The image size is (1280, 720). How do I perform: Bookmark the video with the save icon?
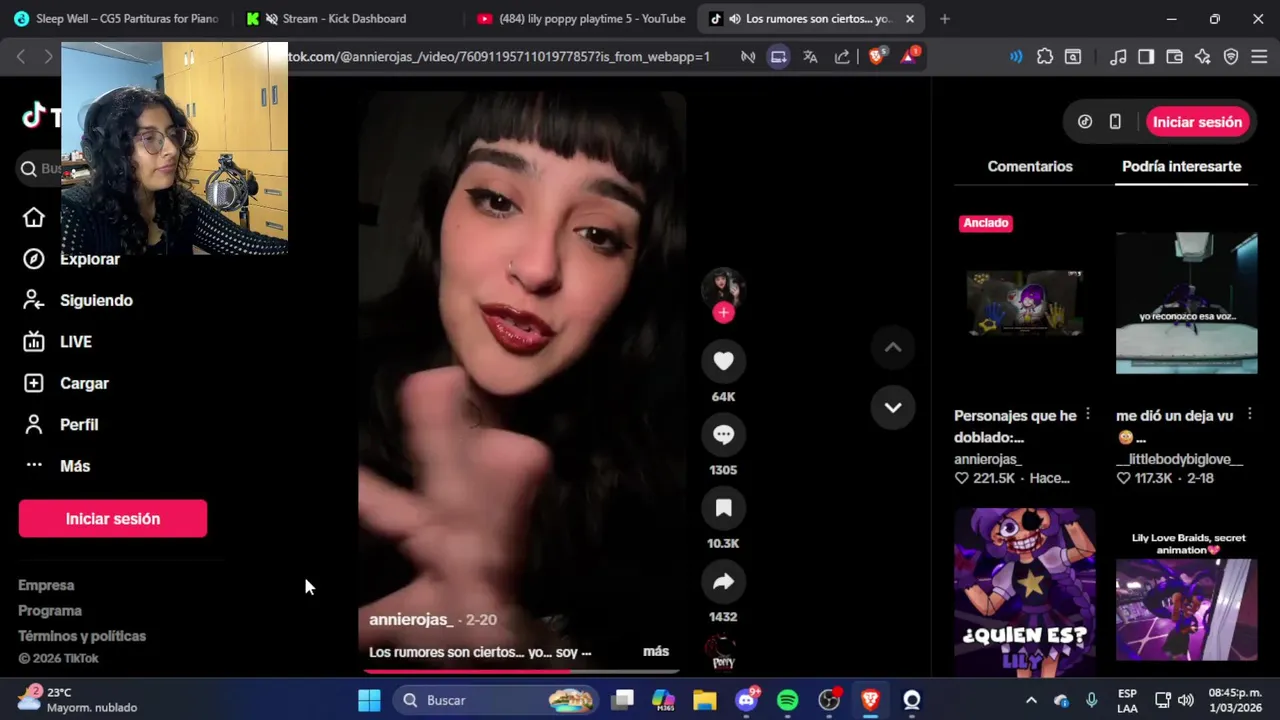(x=723, y=508)
